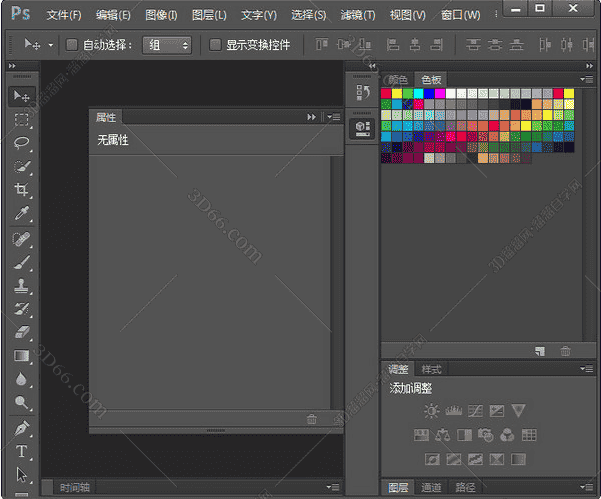The image size is (601, 499).
Task: Select the Crop tool
Action: pyautogui.click(x=22, y=190)
